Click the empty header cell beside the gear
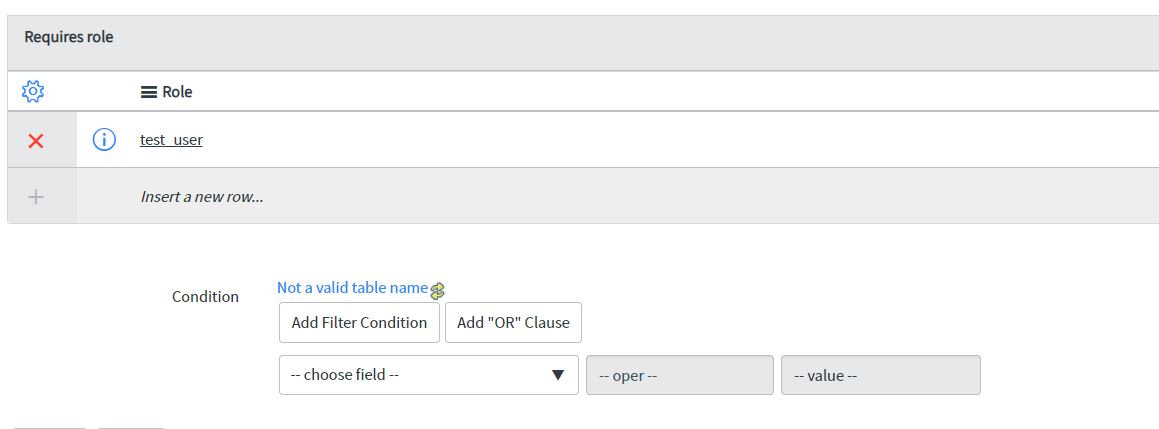The width and height of the screenshot is (1159, 429). (x=103, y=92)
